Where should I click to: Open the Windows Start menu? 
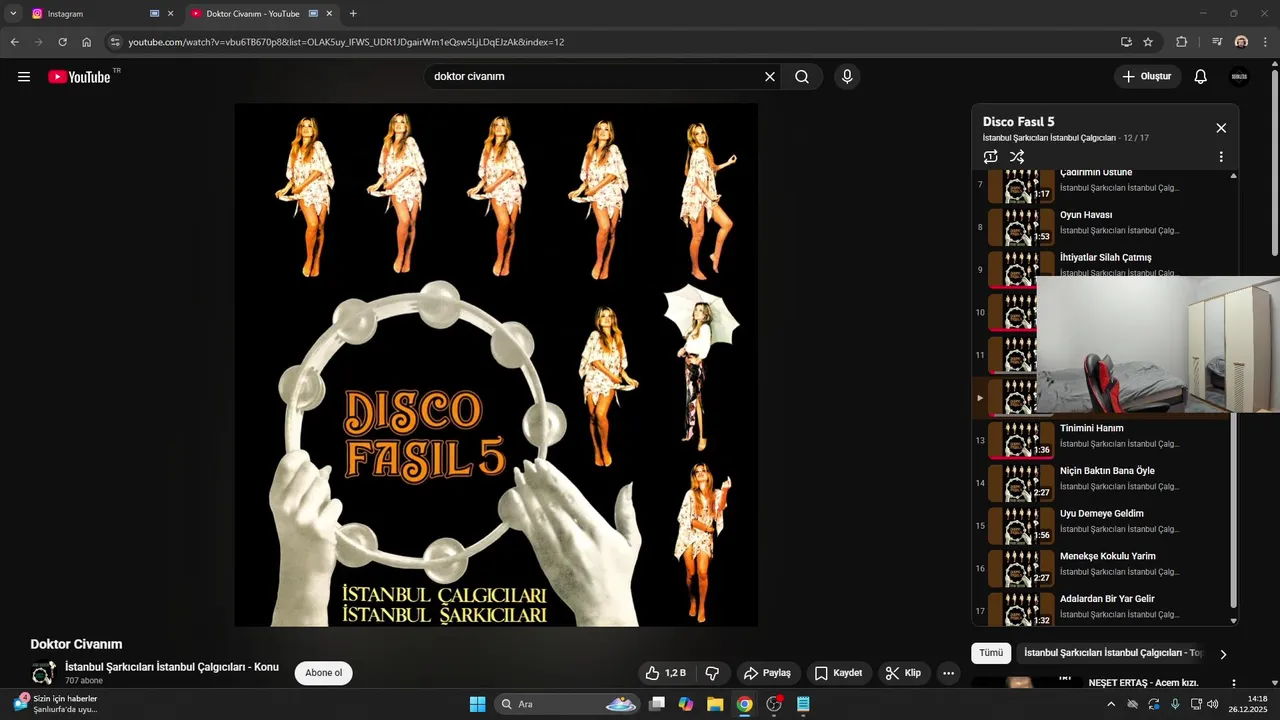(477, 704)
